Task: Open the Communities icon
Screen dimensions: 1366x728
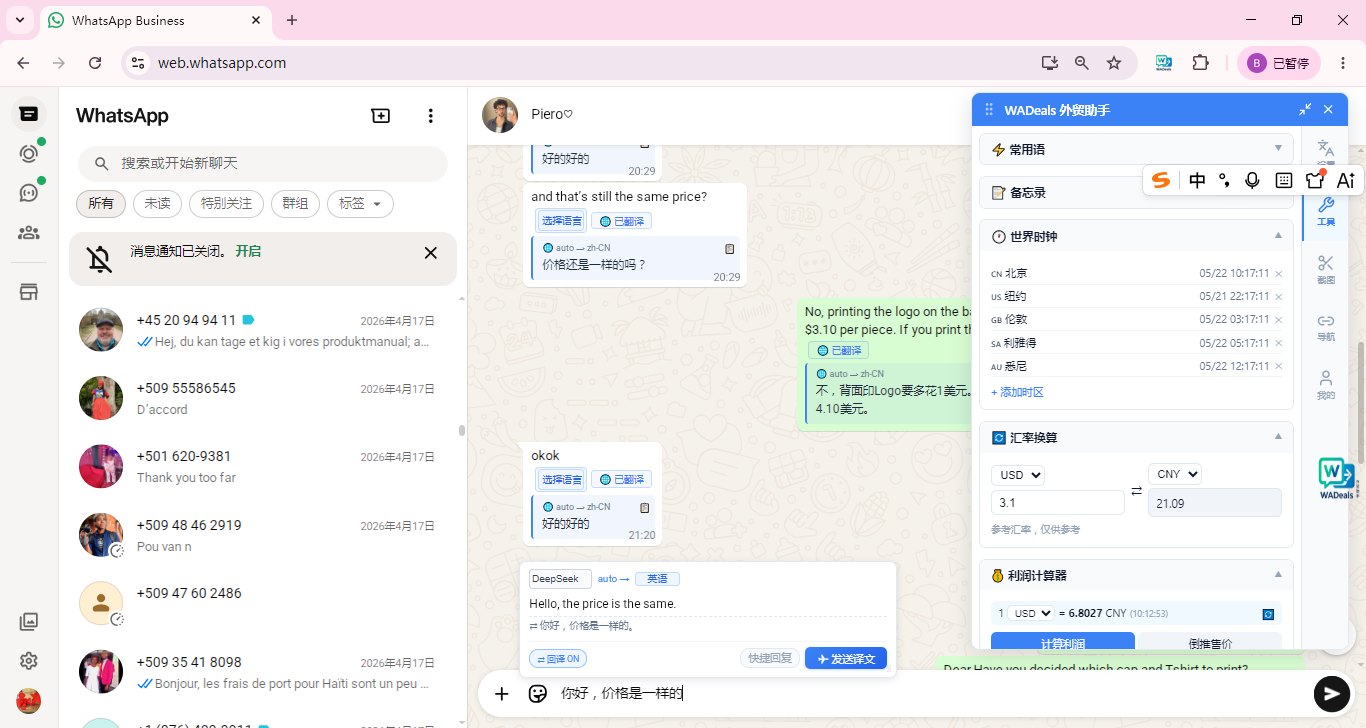Action: (29, 233)
